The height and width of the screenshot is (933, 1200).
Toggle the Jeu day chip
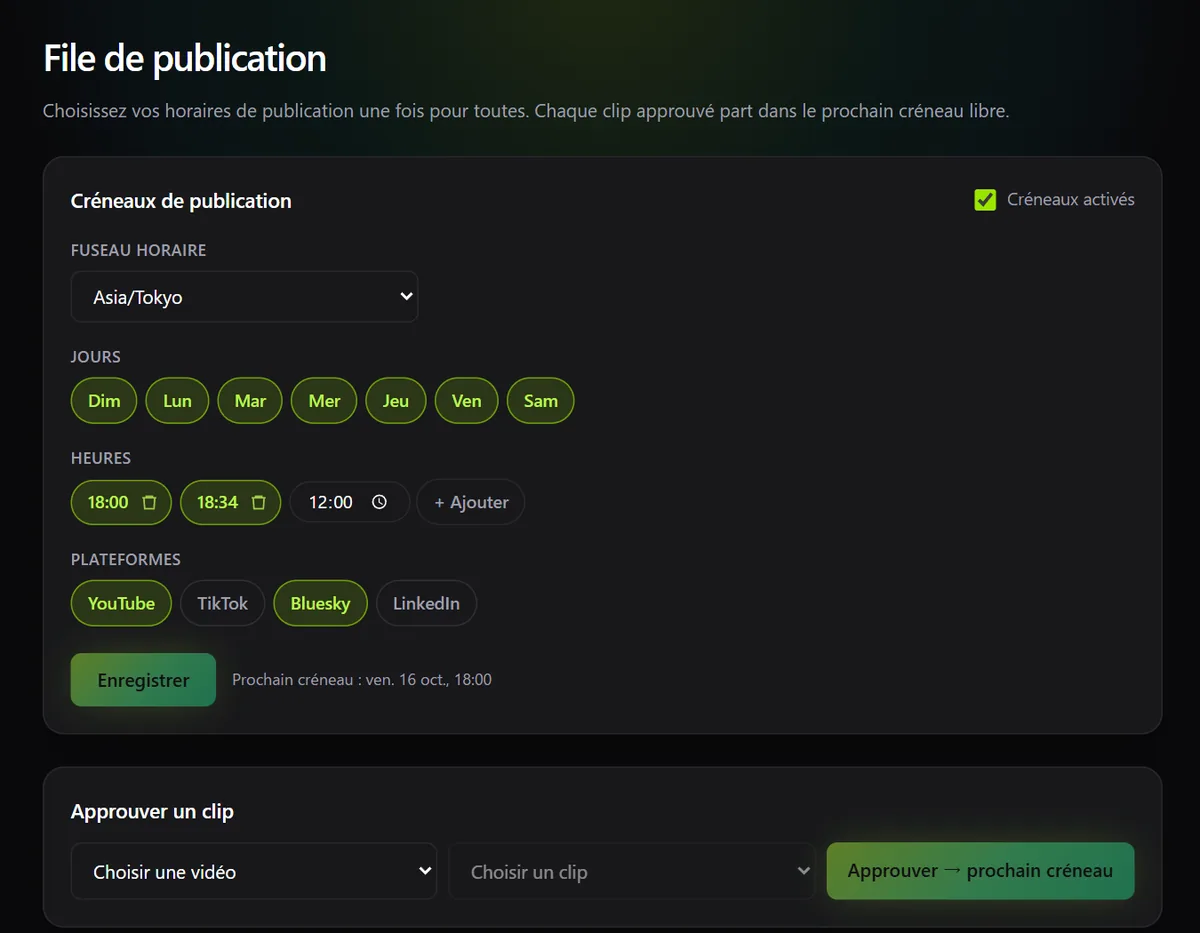pyautogui.click(x=396, y=401)
